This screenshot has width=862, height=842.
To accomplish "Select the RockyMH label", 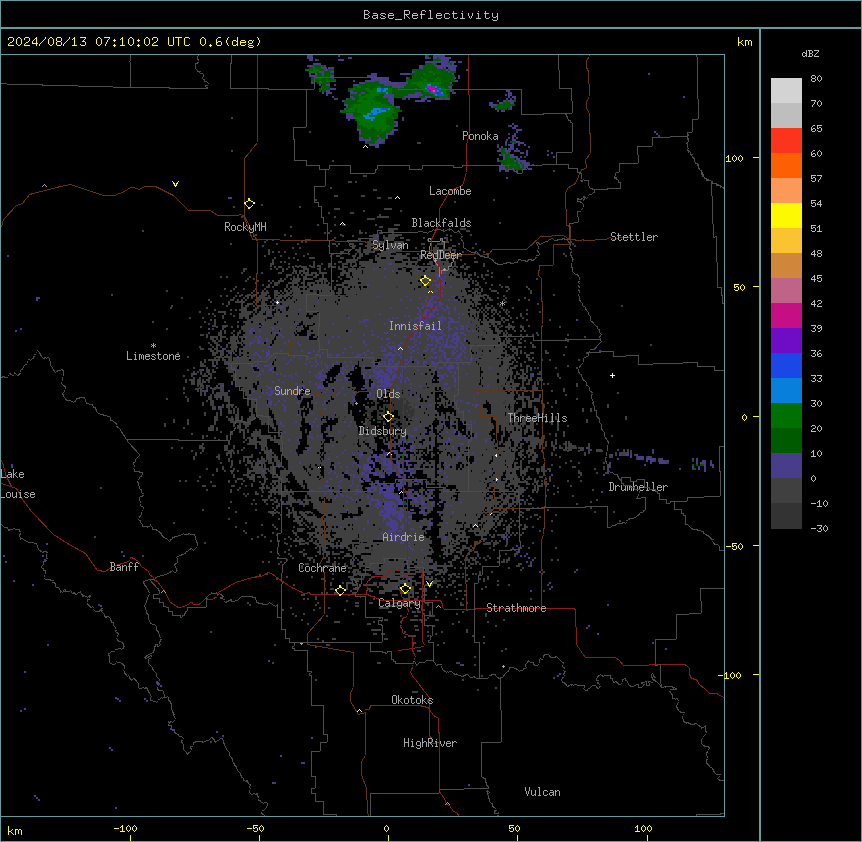I will [x=245, y=227].
